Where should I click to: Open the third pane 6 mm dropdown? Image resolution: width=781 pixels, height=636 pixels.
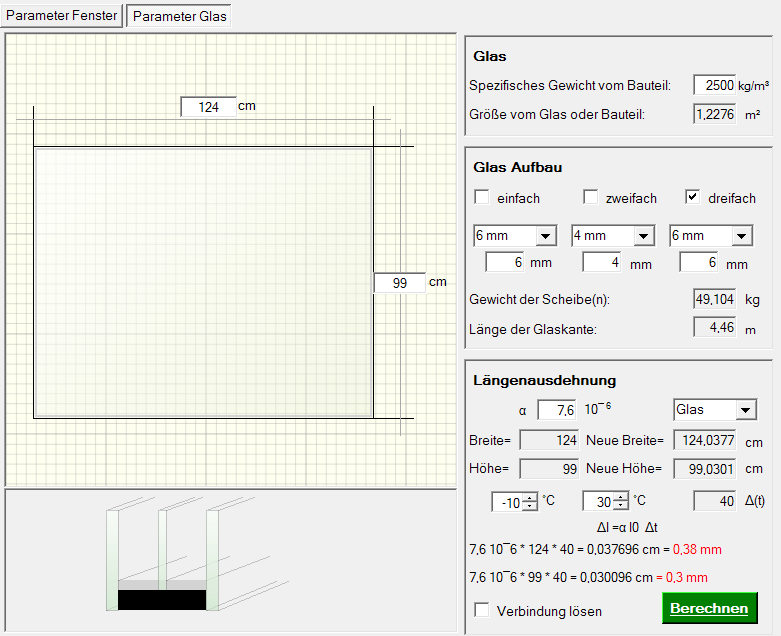(742, 236)
